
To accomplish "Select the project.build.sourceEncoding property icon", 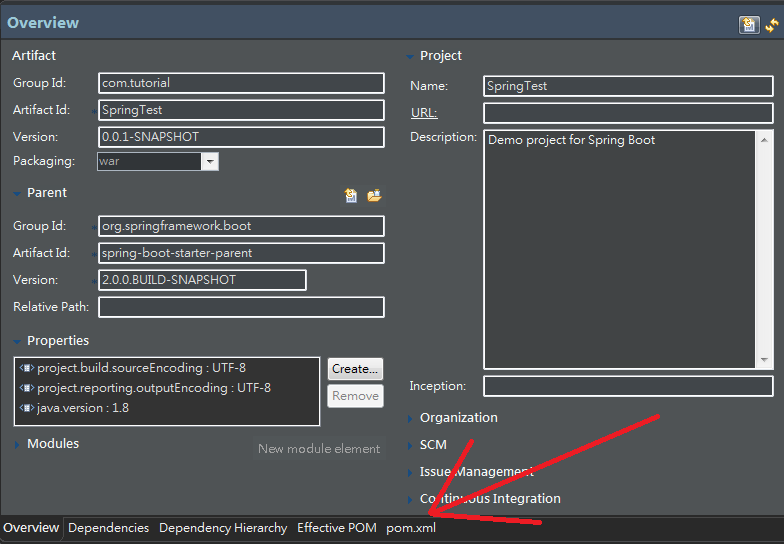I will [26, 368].
